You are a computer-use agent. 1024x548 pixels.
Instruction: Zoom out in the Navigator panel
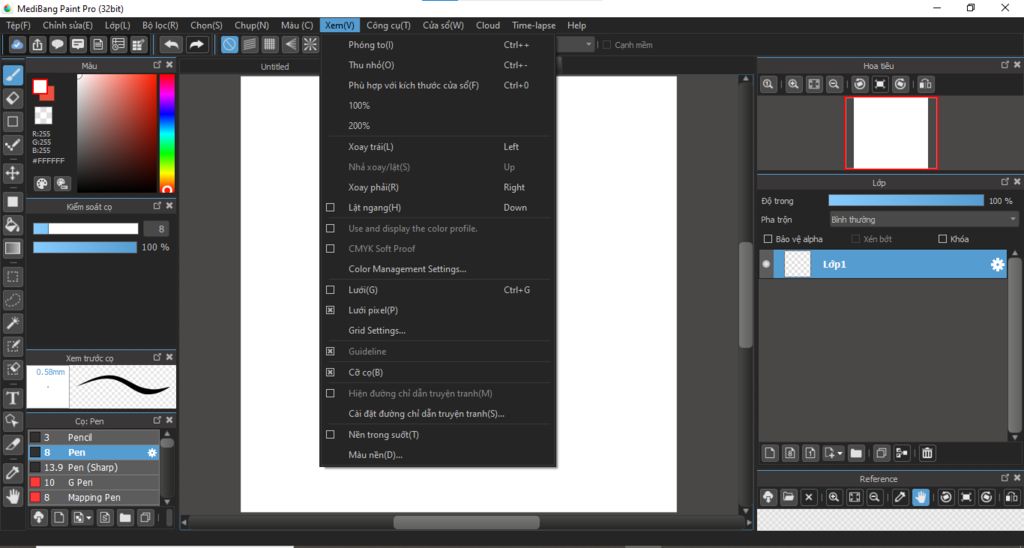[x=834, y=84]
